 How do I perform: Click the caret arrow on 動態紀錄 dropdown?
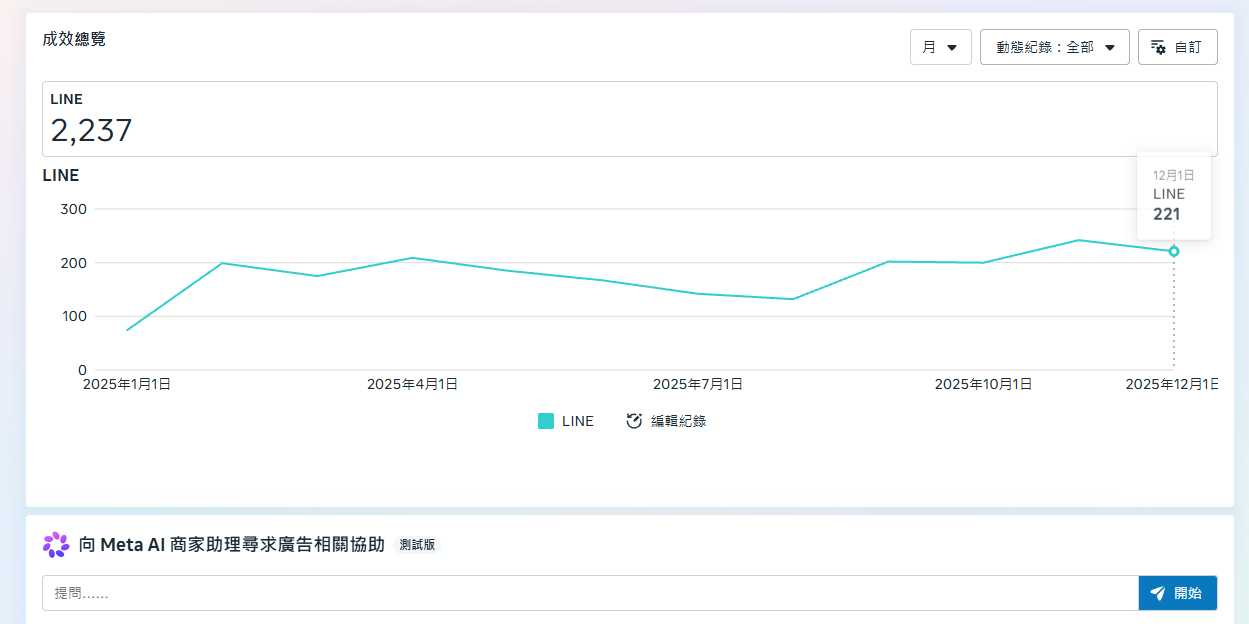point(1110,47)
